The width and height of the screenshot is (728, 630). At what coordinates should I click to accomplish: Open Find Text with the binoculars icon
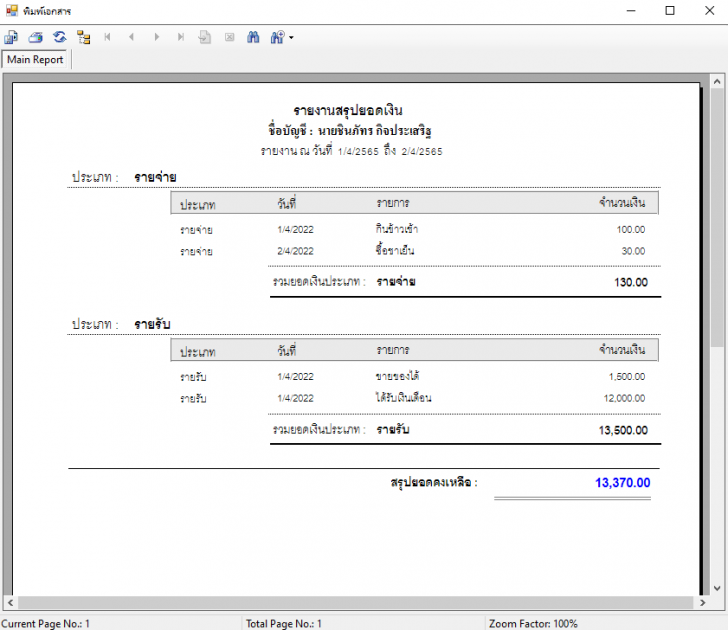(253, 37)
